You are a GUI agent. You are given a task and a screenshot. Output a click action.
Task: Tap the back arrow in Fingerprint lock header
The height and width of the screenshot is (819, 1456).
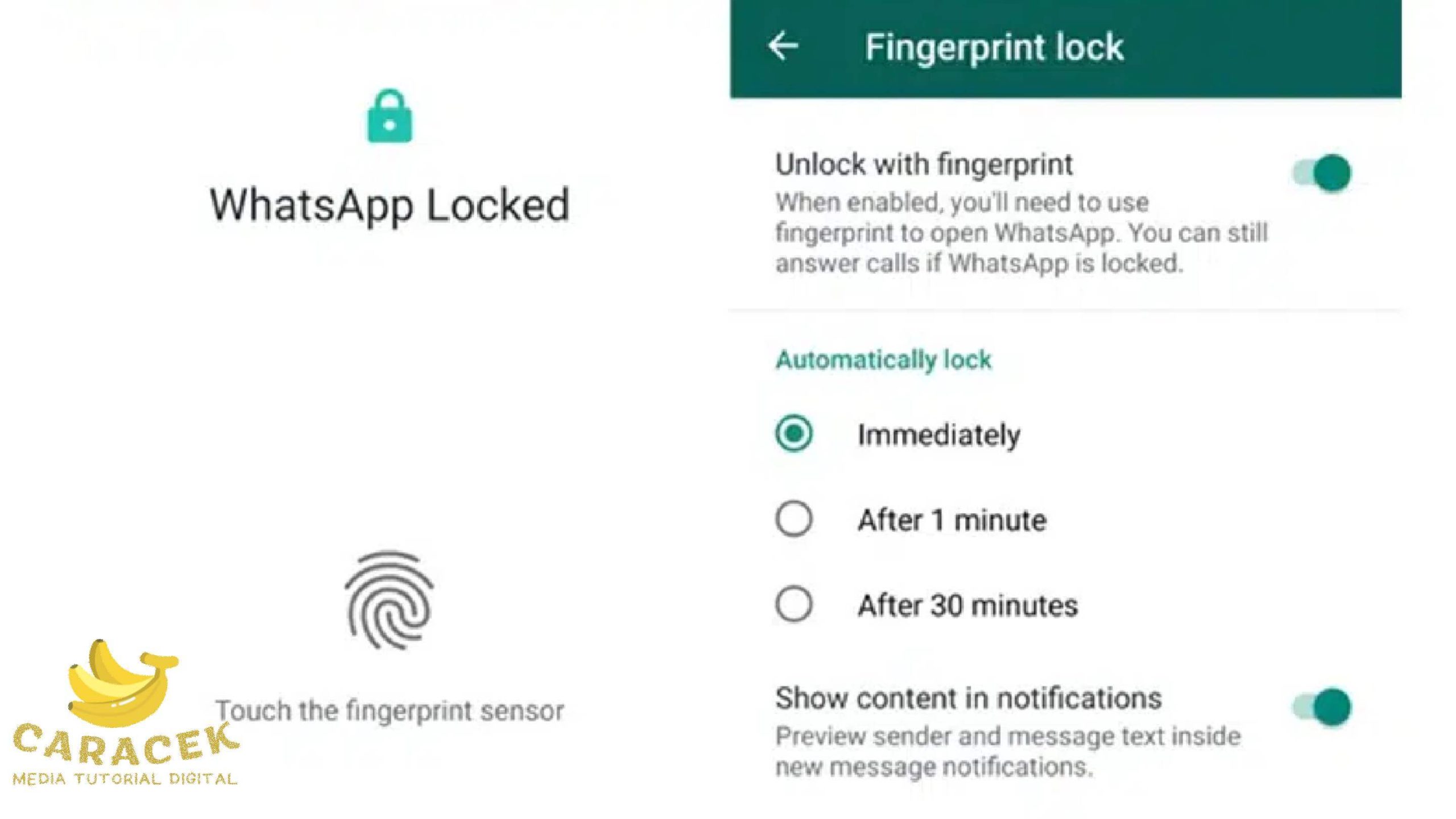tap(783, 46)
